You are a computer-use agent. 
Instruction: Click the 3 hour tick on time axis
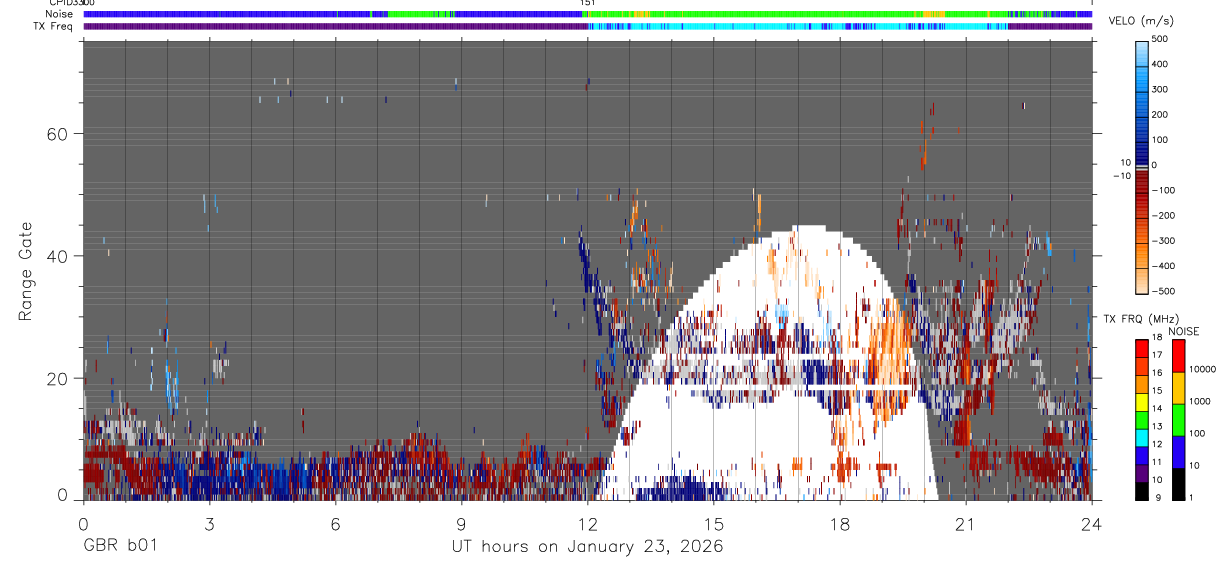point(209,523)
